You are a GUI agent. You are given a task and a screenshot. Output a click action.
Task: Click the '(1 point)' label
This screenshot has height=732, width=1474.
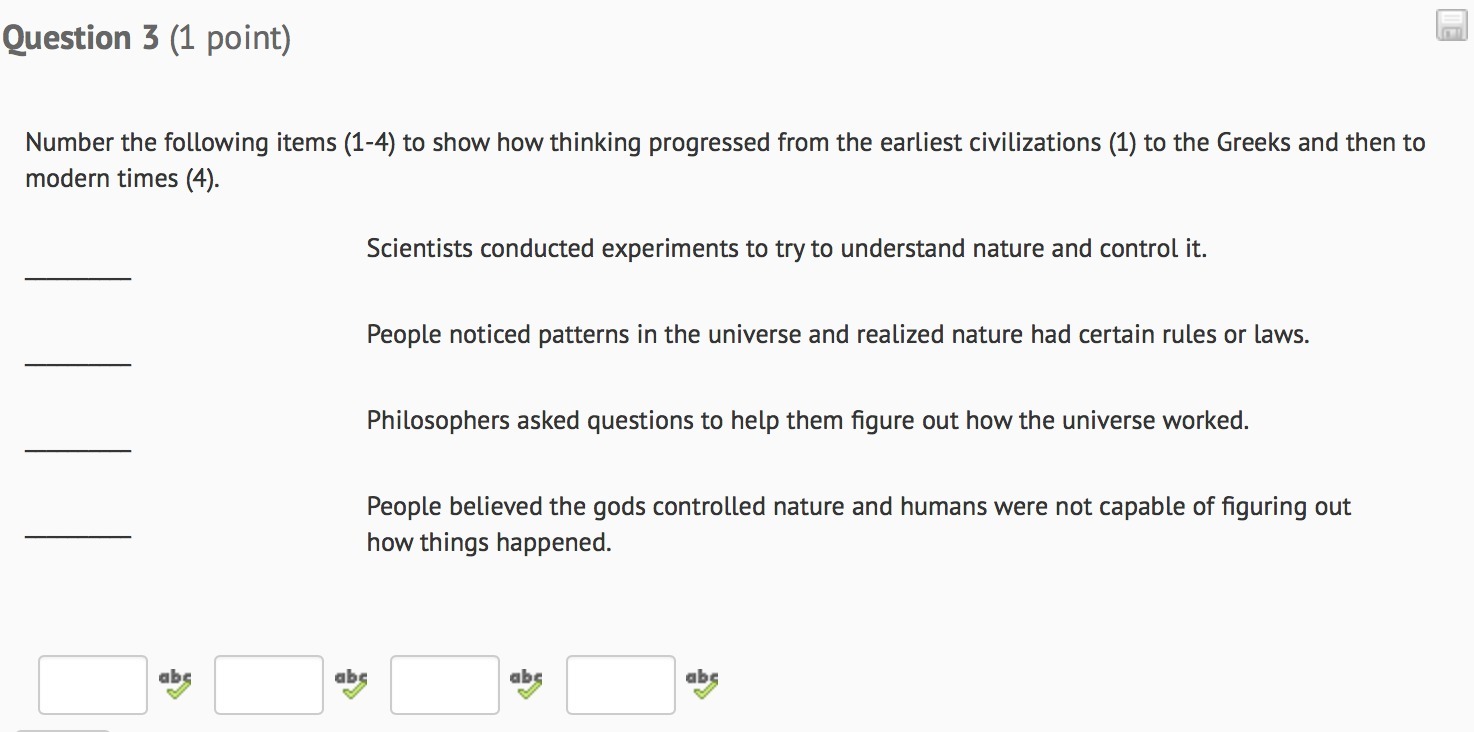pos(230,39)
